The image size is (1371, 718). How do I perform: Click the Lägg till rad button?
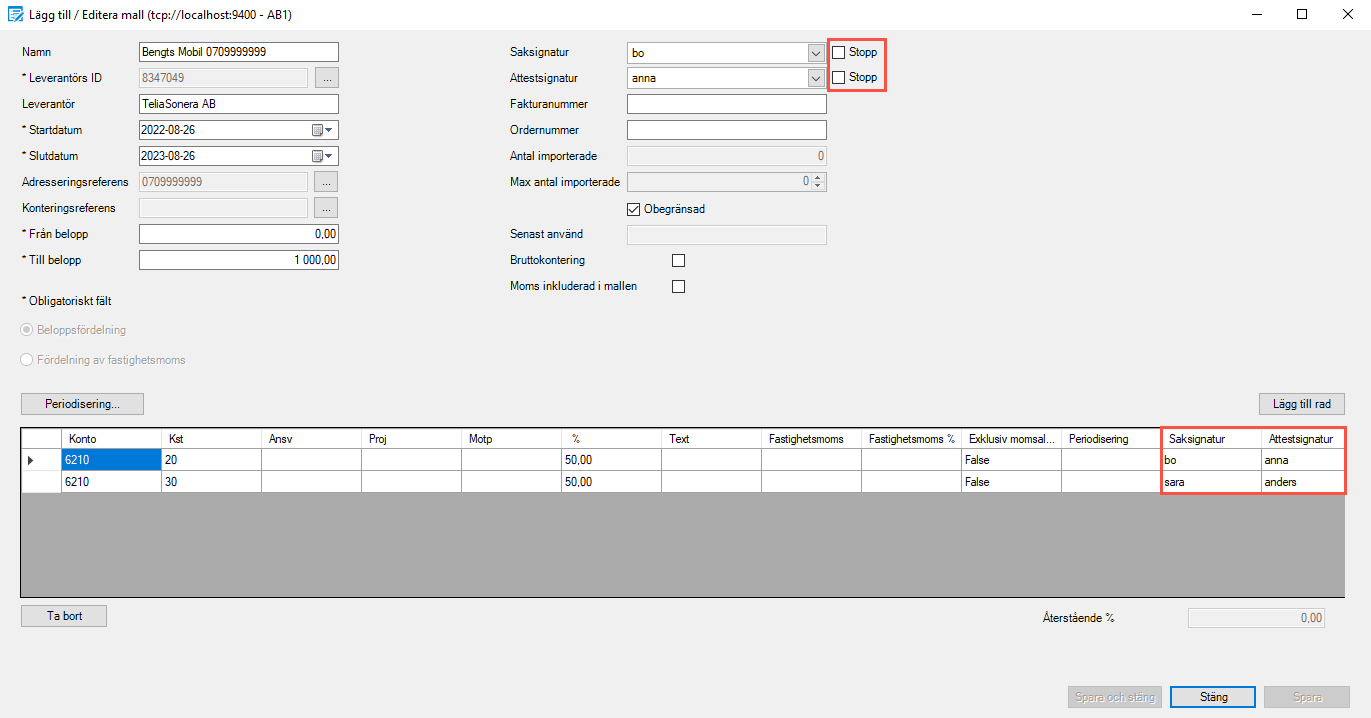point(1301,404)
